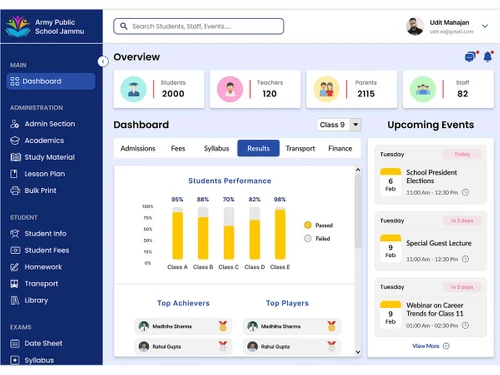Click the Student Fees money icon
The height and width of the screenshot is (375, 500).
tap(15, 250)
